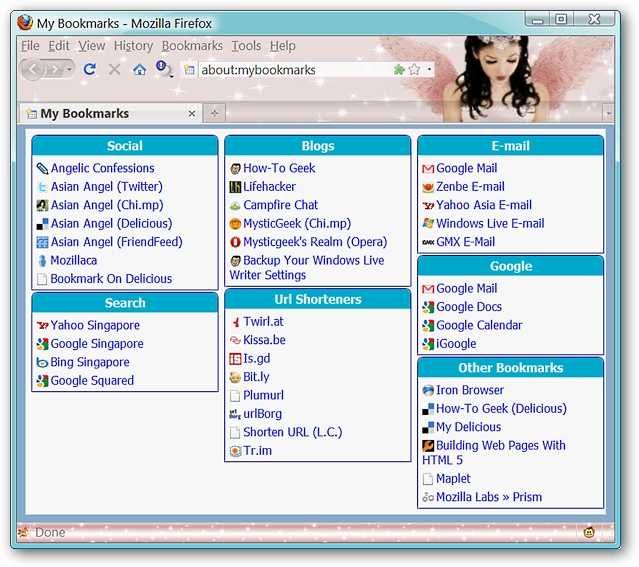The width and height of the screenshot is (639, 567).
Task: Click the Lifehacker favicon
Action: click(x=235, y=187)
